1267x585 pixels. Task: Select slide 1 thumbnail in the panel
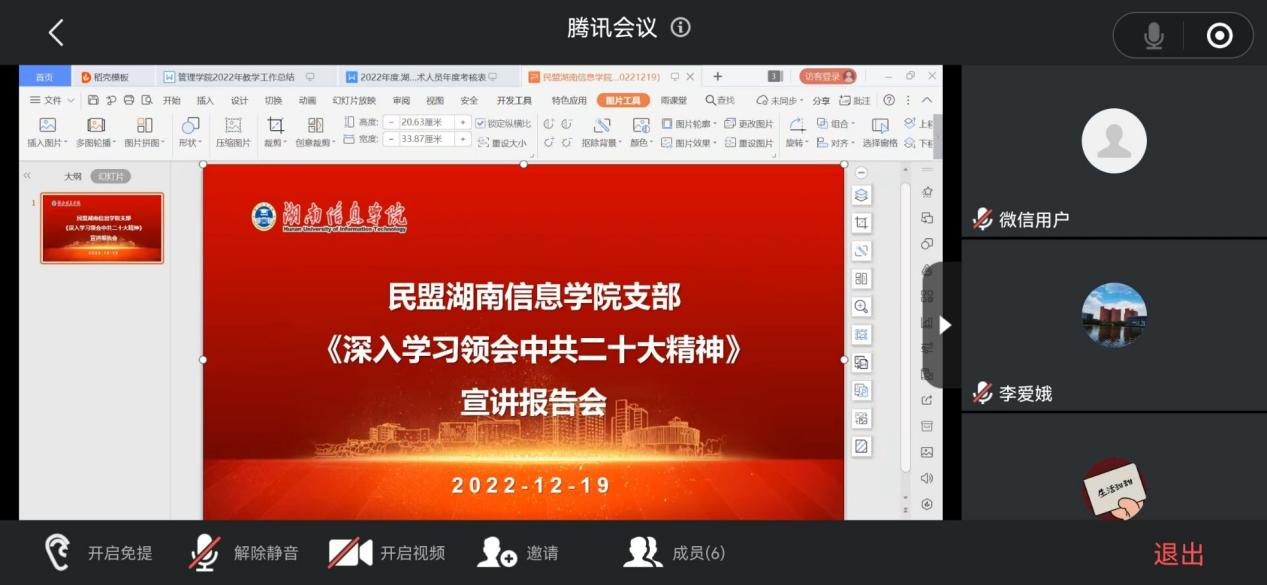[102, 228]
